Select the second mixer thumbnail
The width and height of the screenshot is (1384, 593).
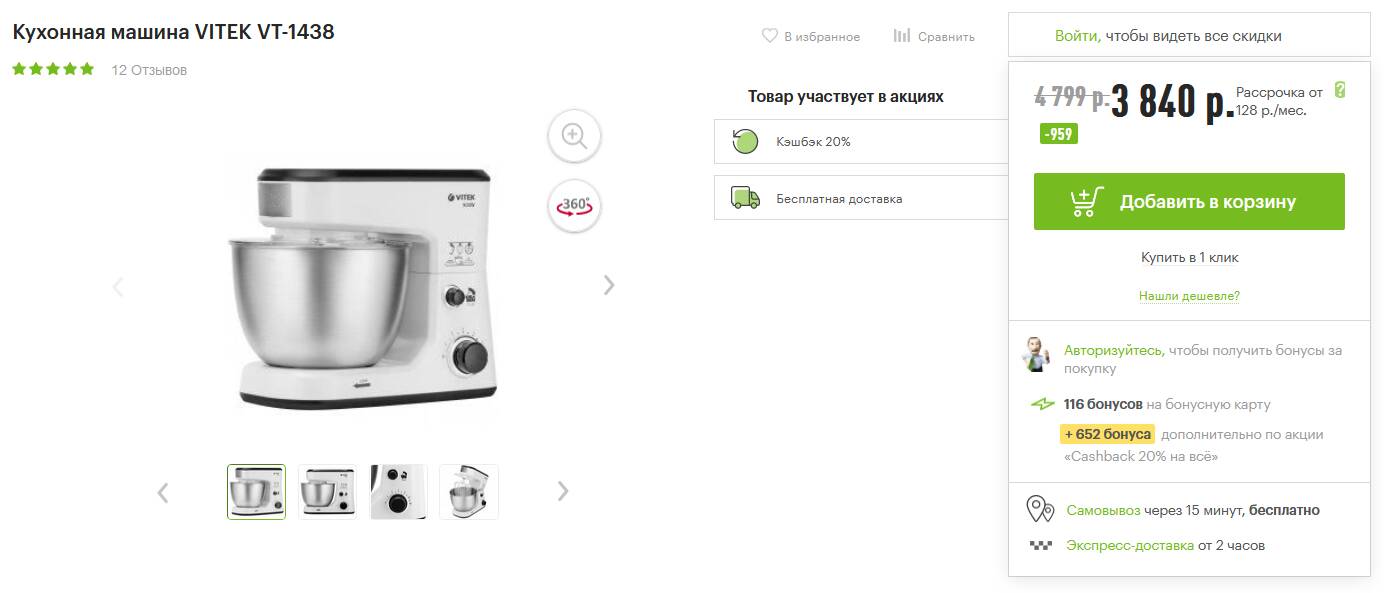[327, 492]
